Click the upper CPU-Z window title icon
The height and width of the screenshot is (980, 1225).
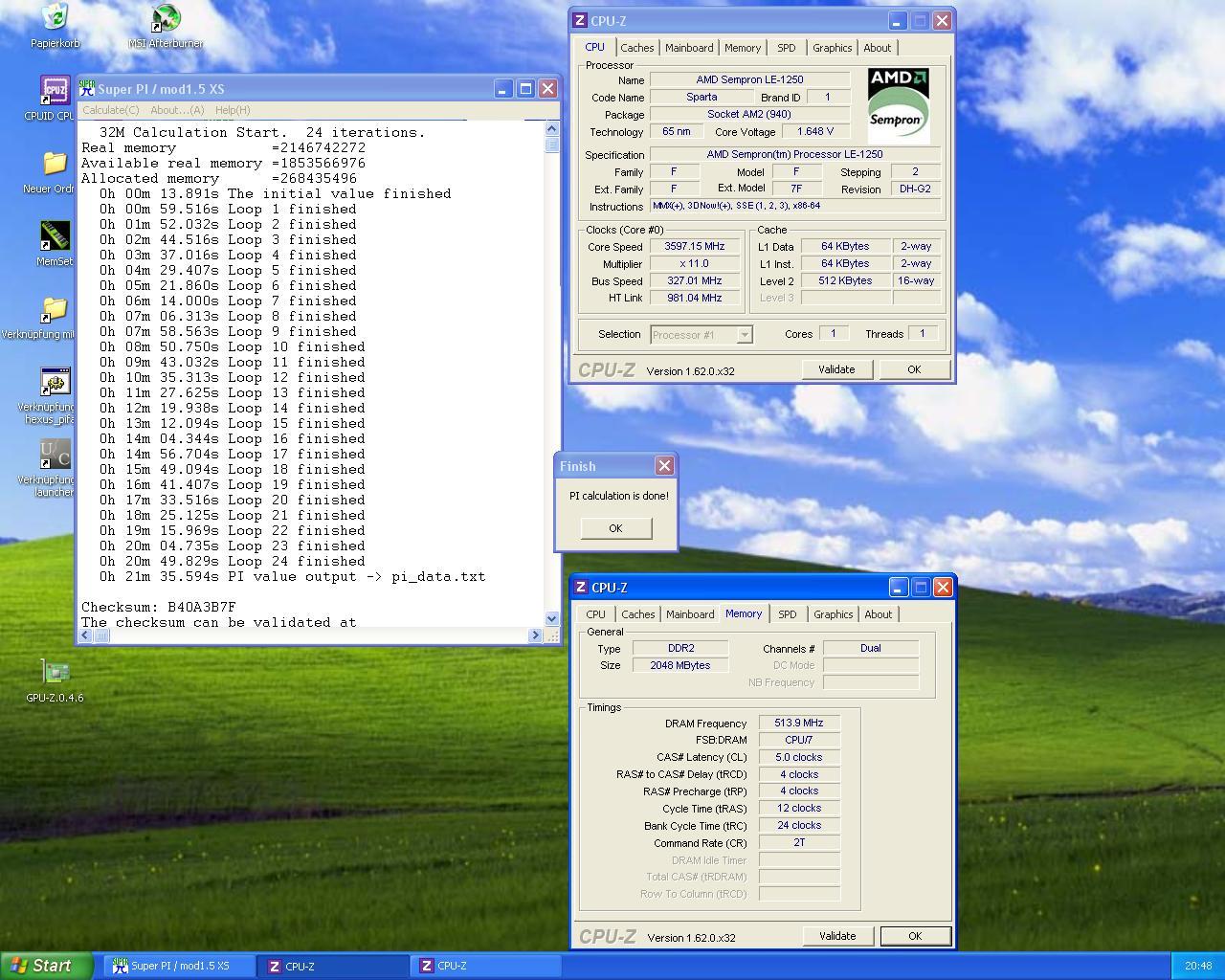tap(579, 20)
